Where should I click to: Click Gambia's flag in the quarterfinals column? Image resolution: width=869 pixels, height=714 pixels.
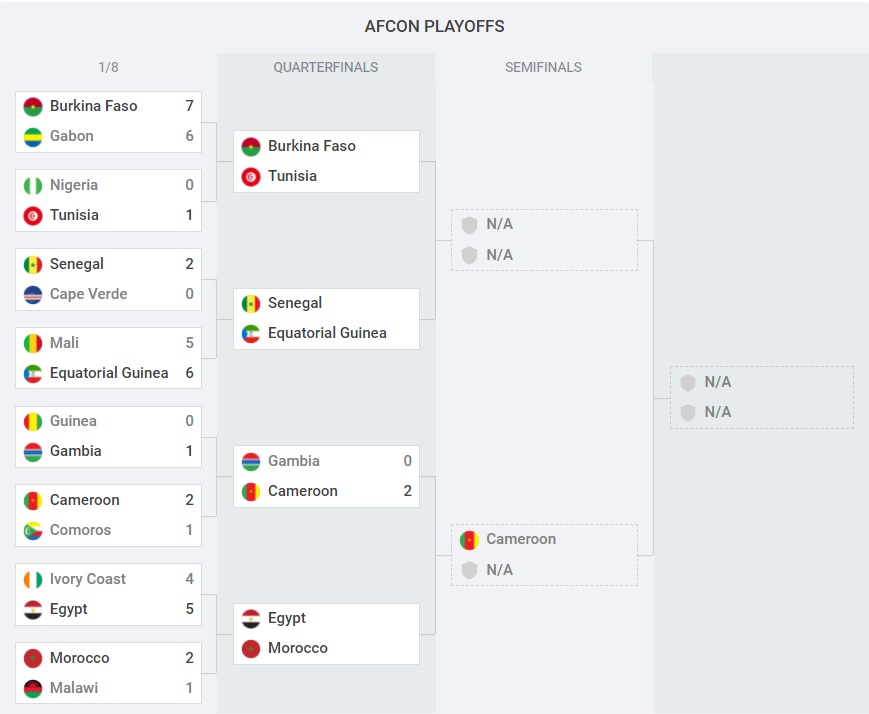[x=251, y=462]
